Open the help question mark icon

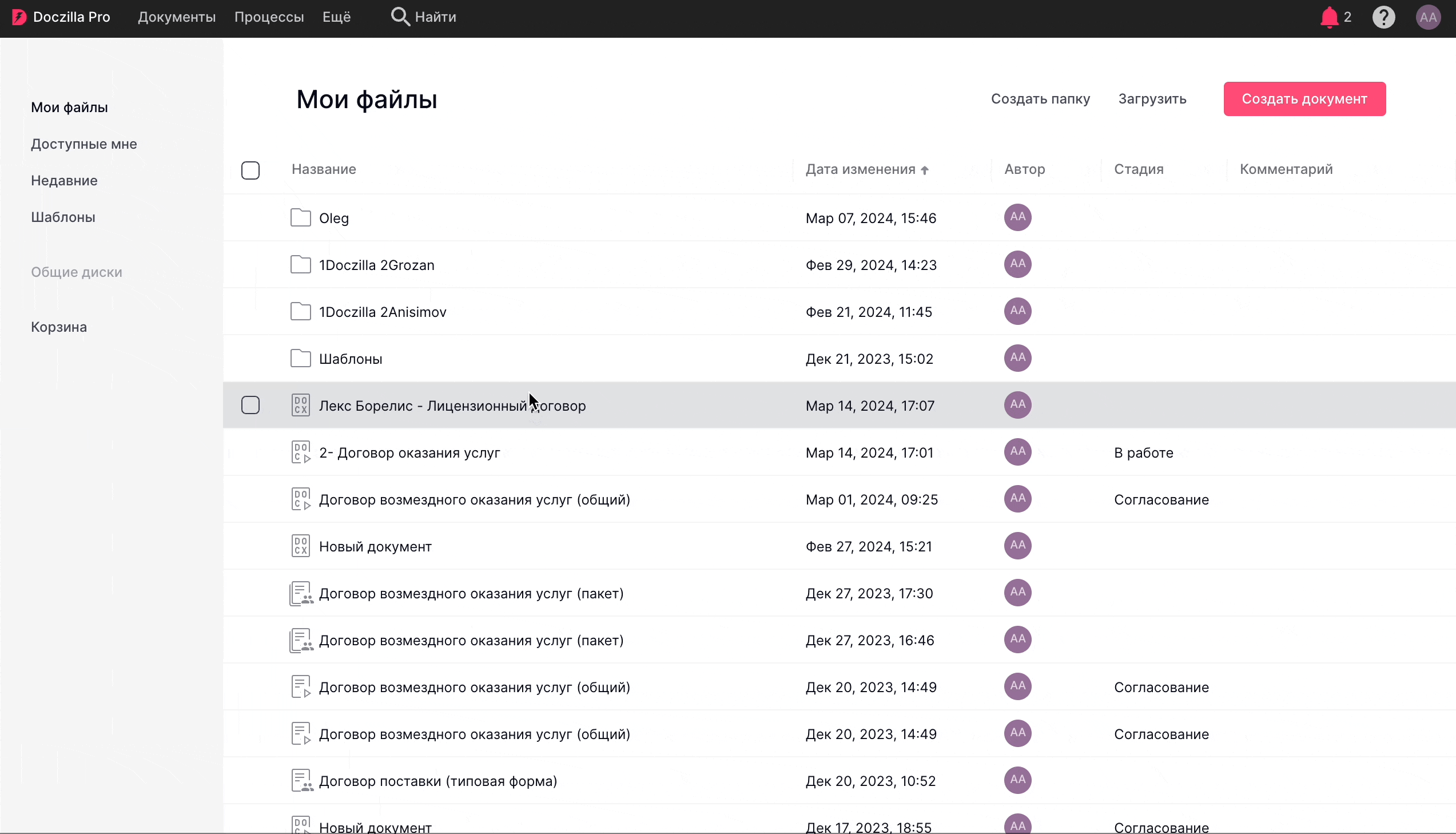pos(1383,17)
